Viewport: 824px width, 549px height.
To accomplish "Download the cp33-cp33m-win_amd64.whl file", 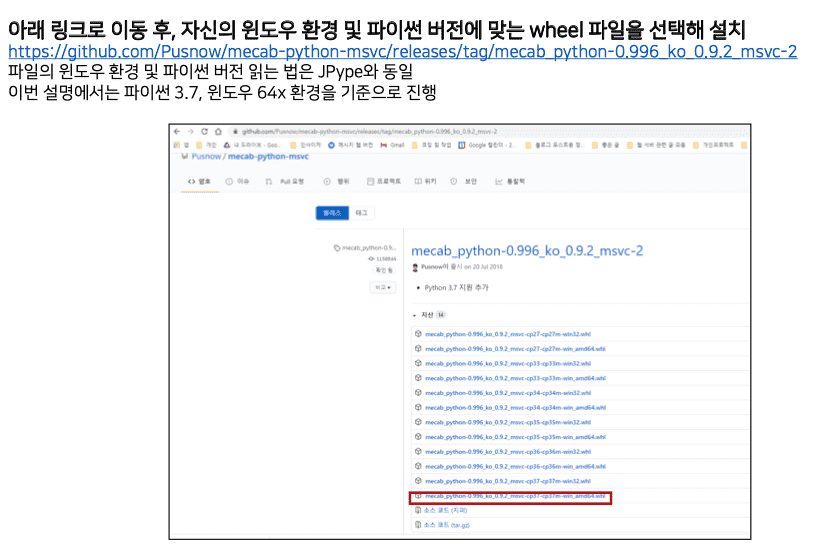I will click(x=515, y=378).
